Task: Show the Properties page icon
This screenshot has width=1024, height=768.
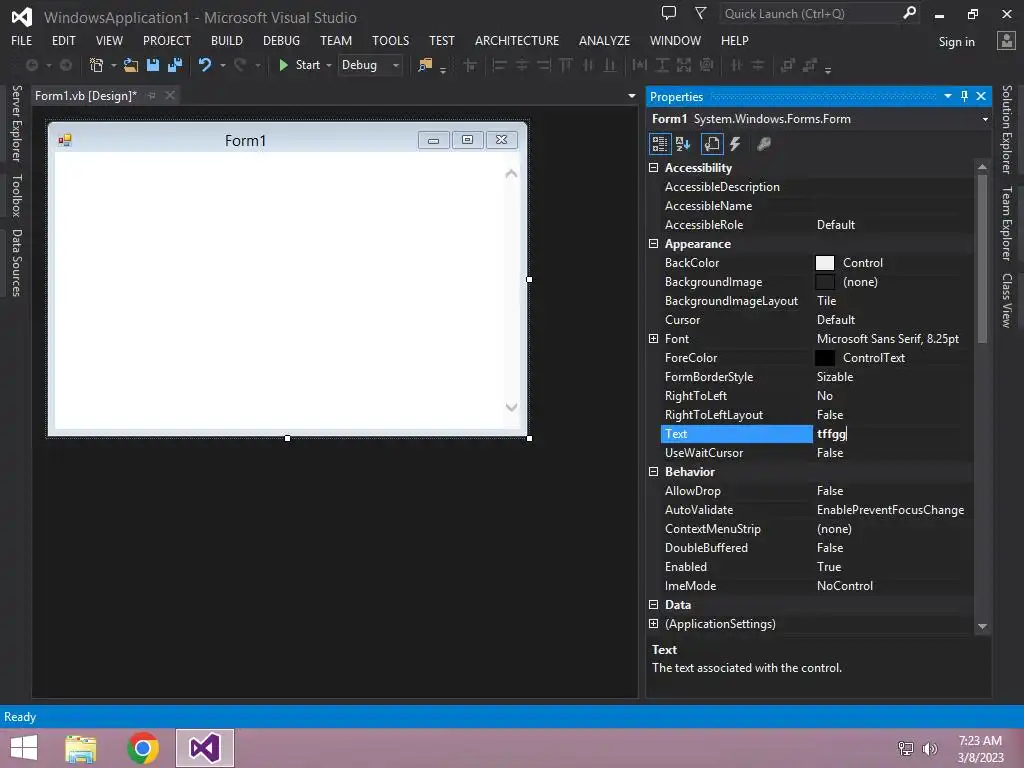Action: [712, 144]
